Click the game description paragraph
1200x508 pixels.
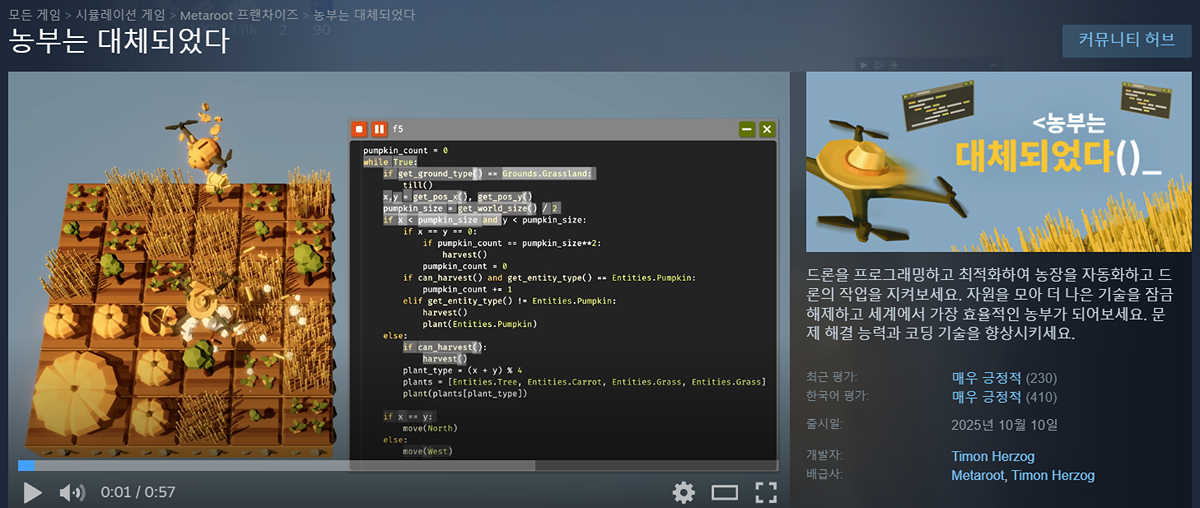point(995,303)
